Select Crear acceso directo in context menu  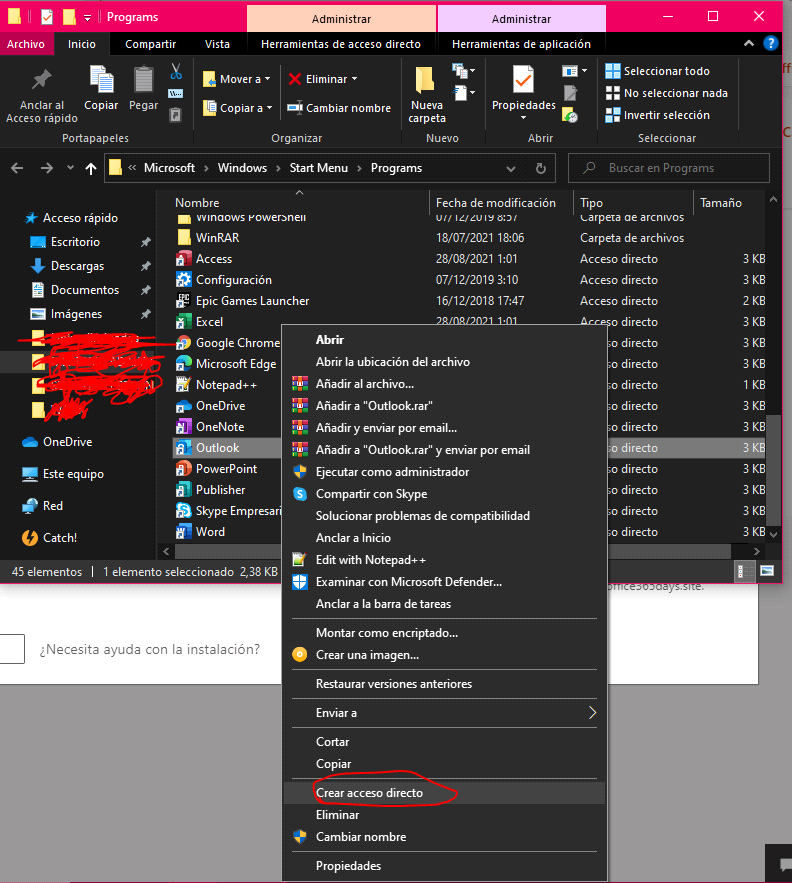click(369, 793)
